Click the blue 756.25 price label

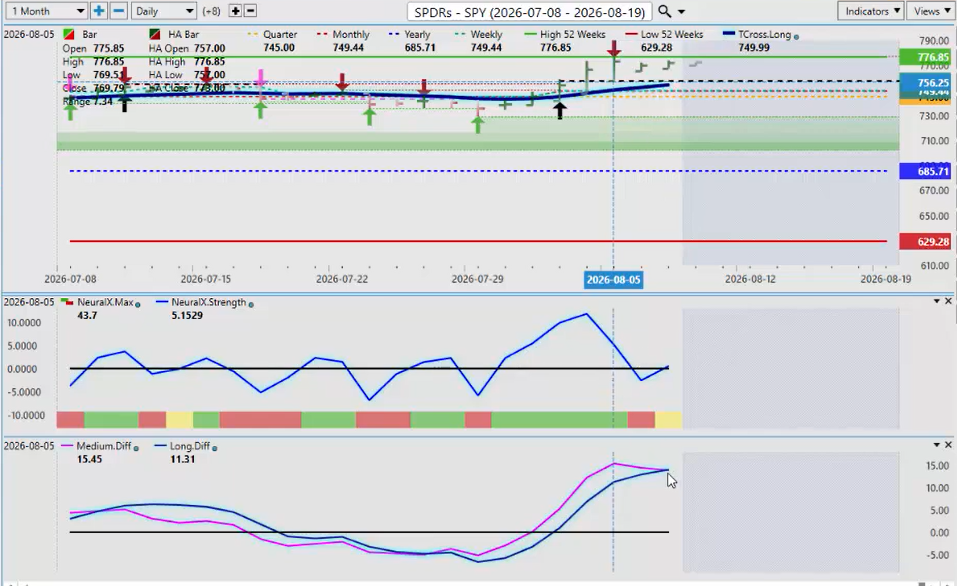click(925, 82)
